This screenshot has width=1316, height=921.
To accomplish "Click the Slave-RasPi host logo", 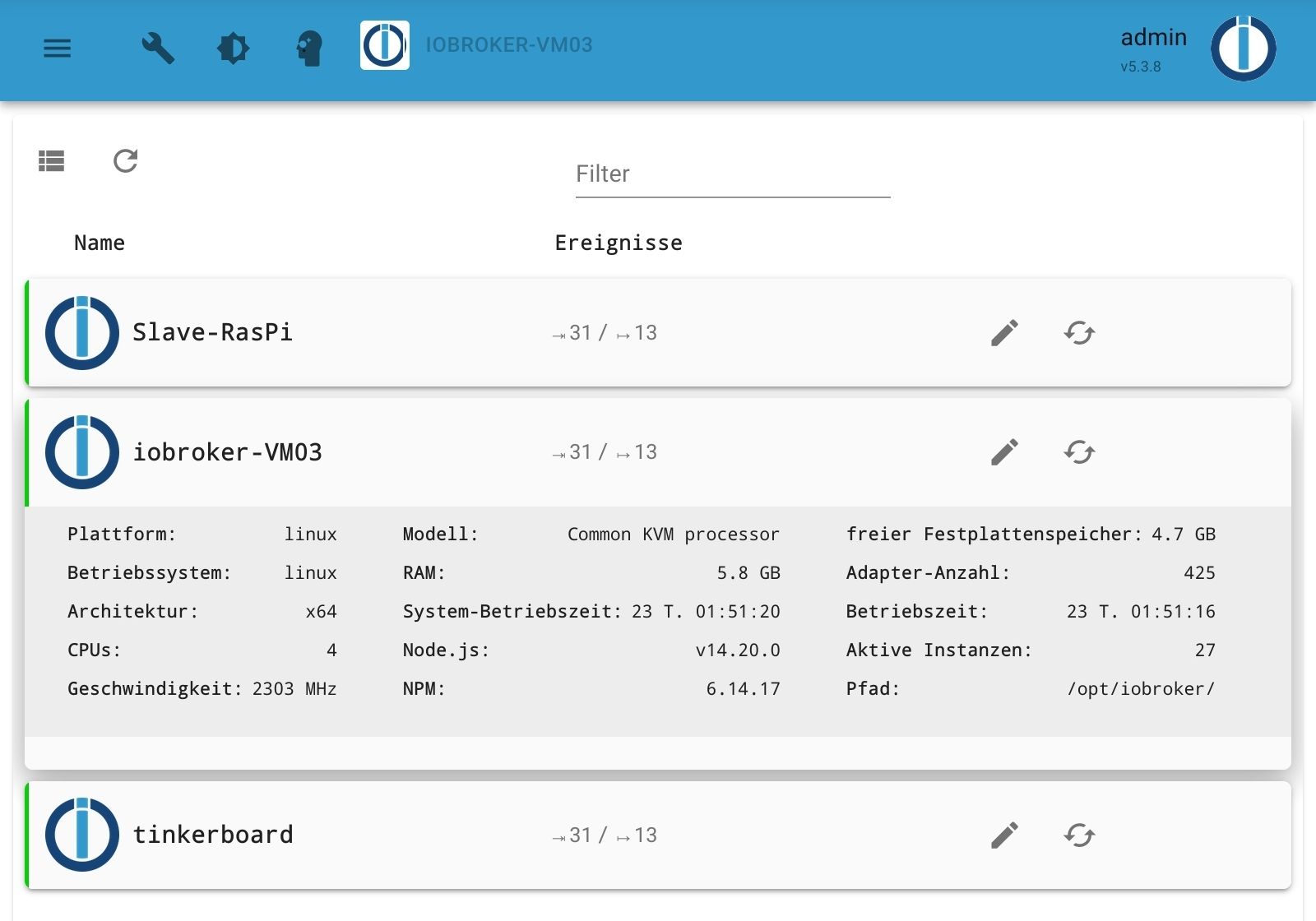I will point(82,333).
